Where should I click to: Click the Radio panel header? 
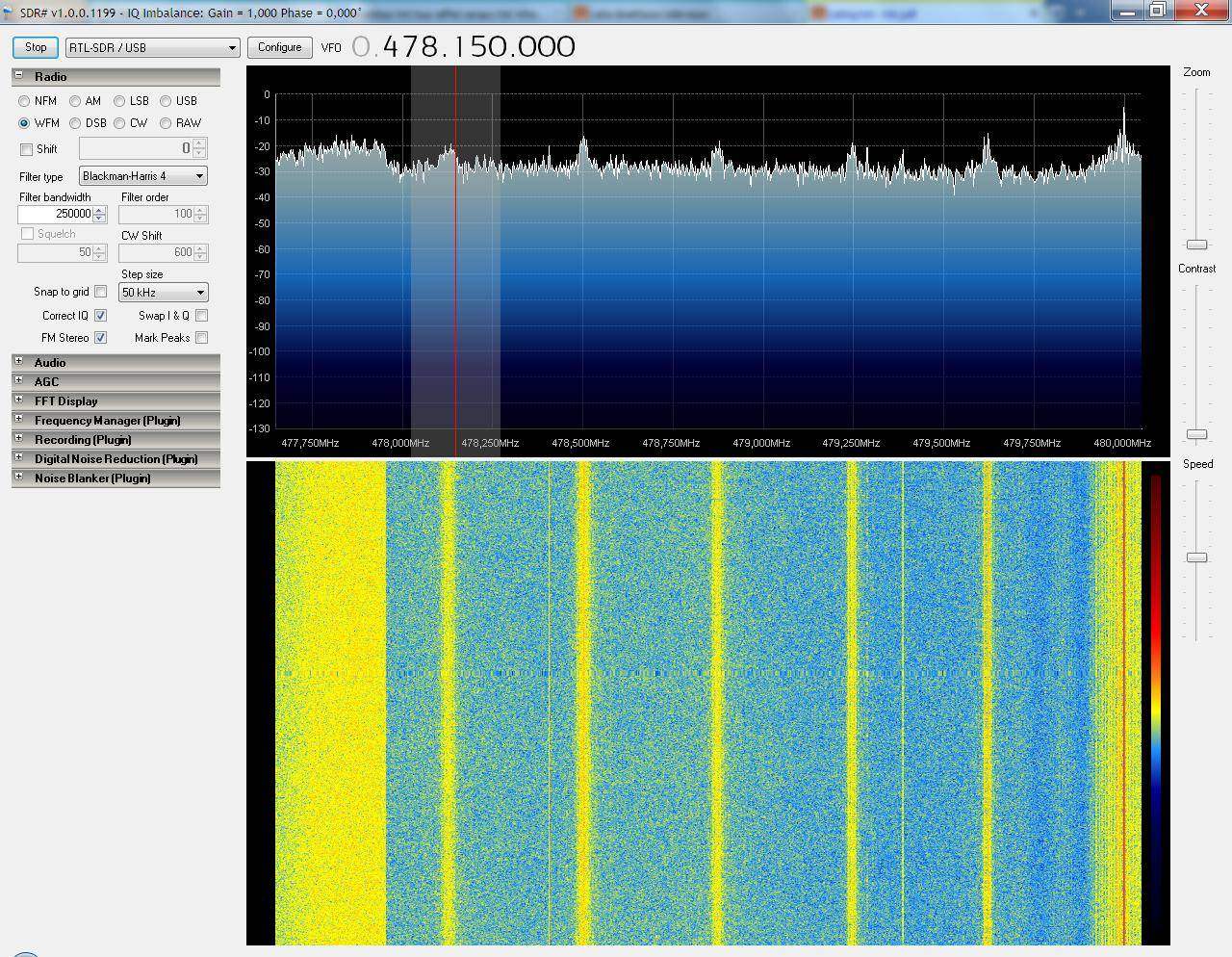click(115, 76)
